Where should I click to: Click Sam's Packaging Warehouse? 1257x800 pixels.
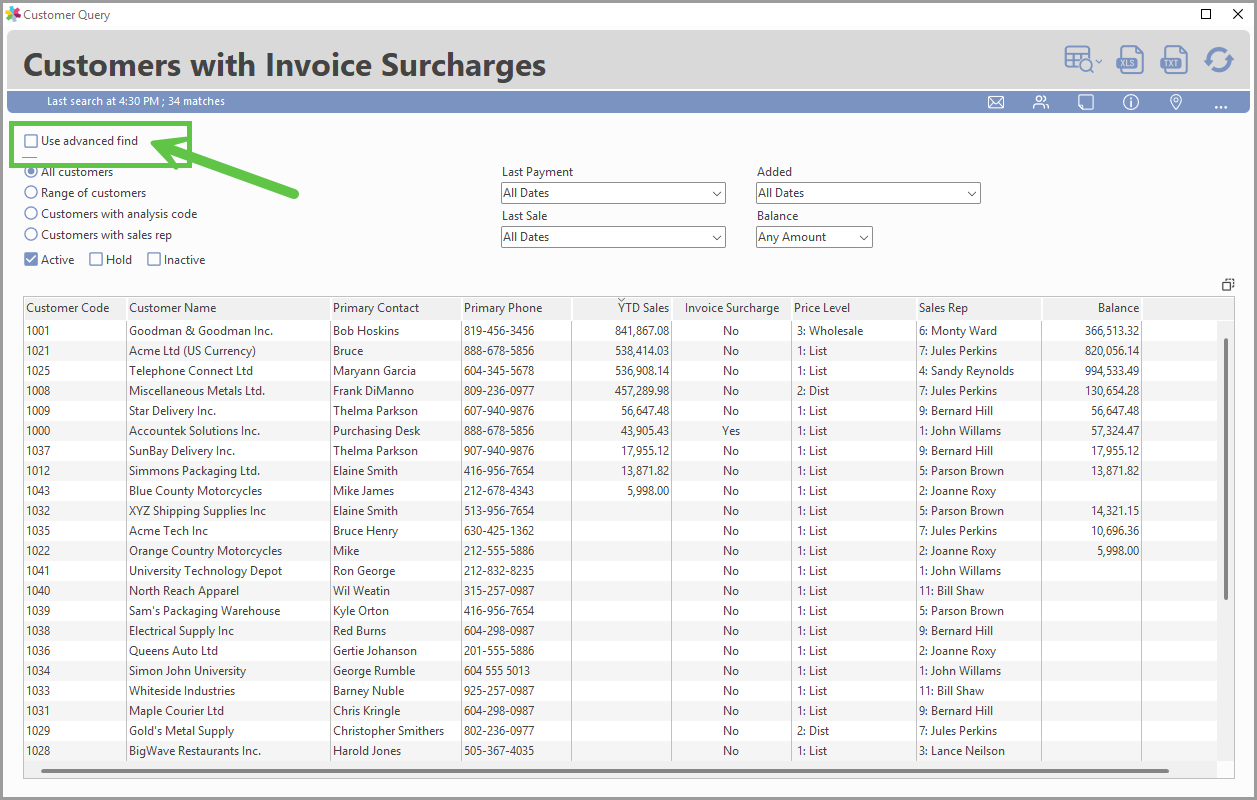[x=204, y=611]
